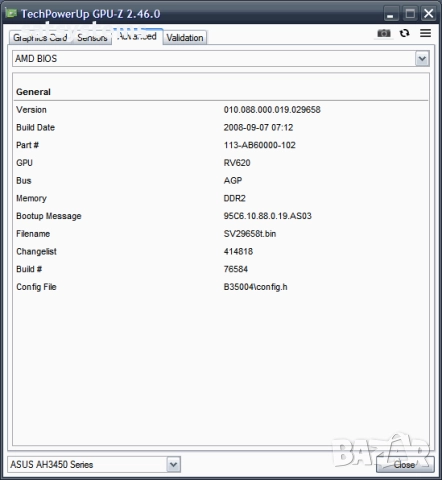The image size is (442, 480).
Task: Select the Advanced tab
Action: click(x=137, y=36)
